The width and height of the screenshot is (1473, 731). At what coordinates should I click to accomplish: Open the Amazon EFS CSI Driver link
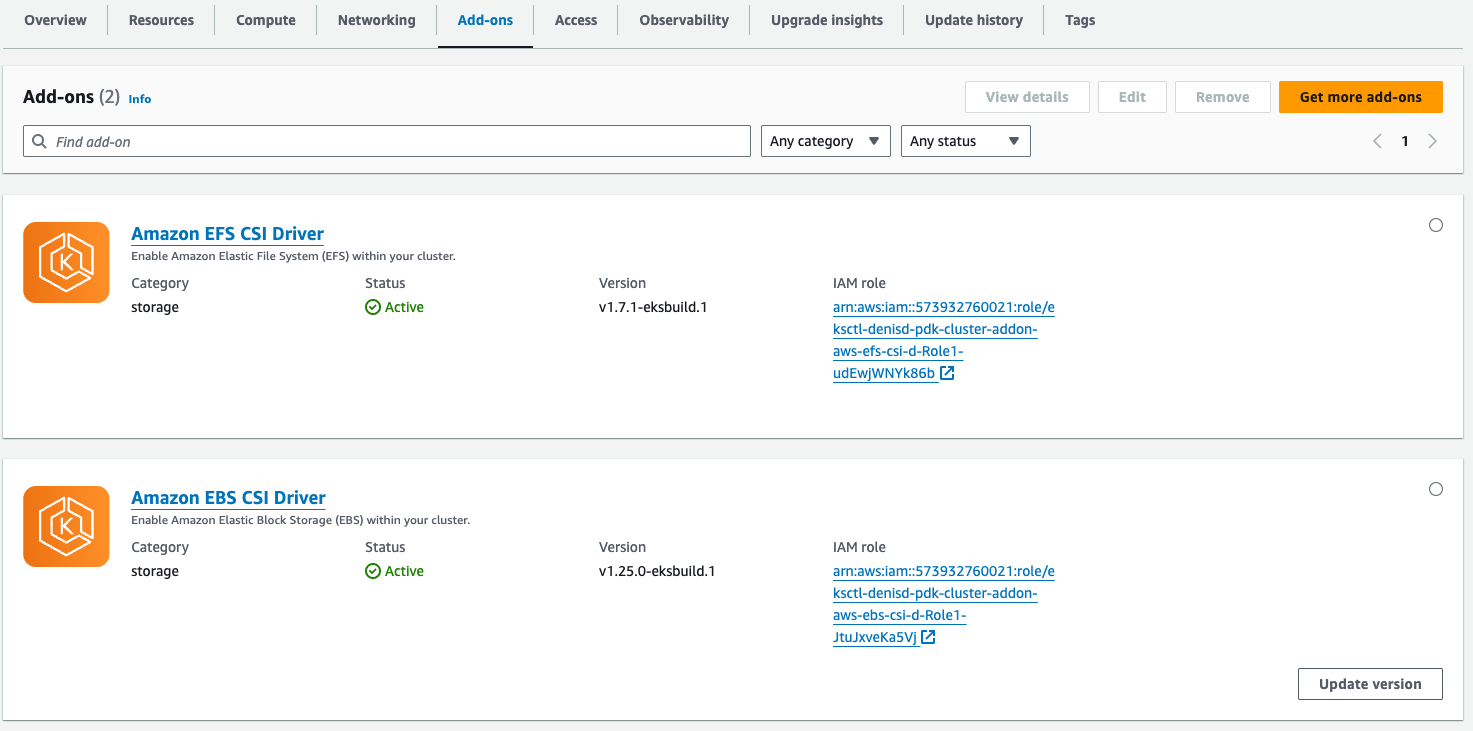pos(228,234)
